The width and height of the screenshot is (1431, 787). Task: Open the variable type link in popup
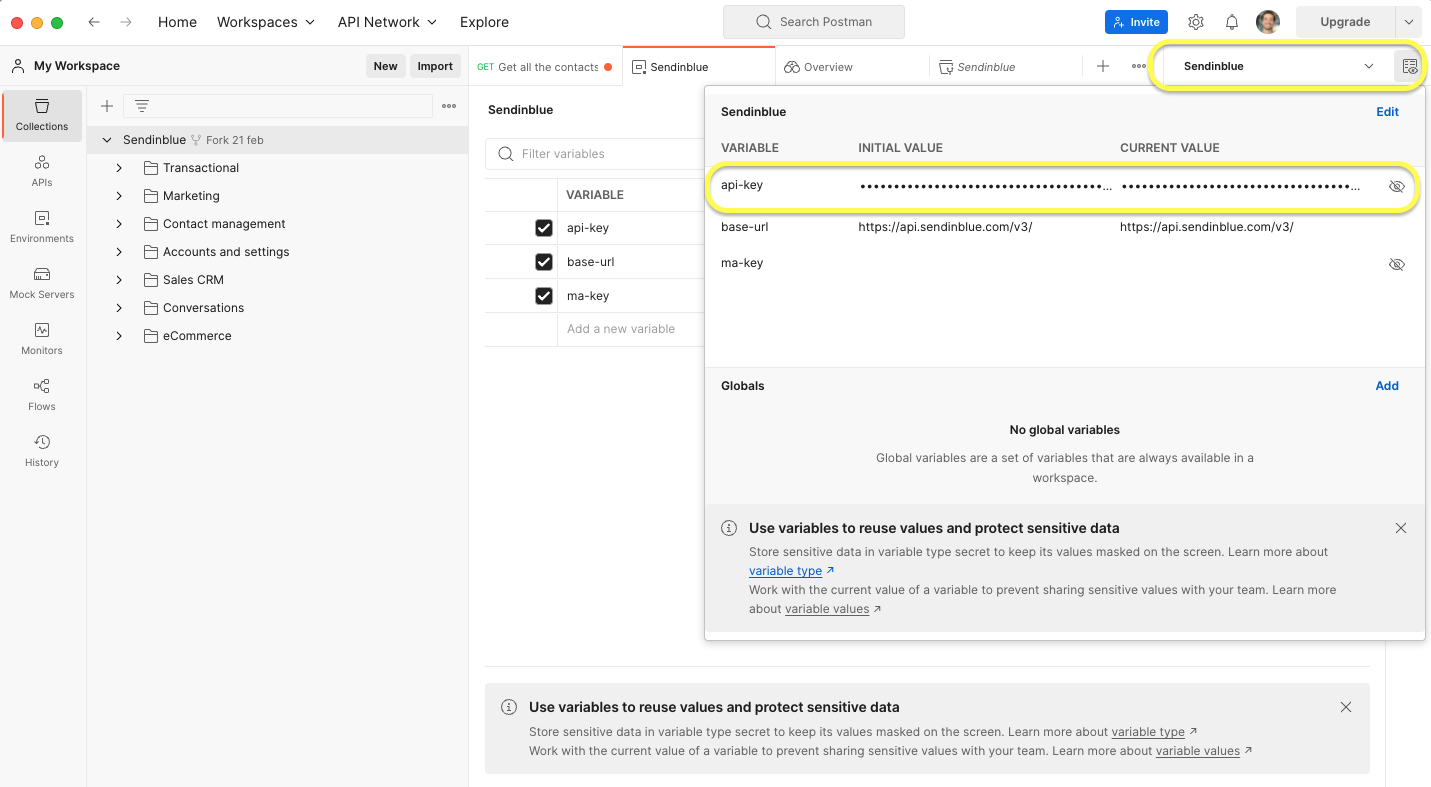(785, 571)
